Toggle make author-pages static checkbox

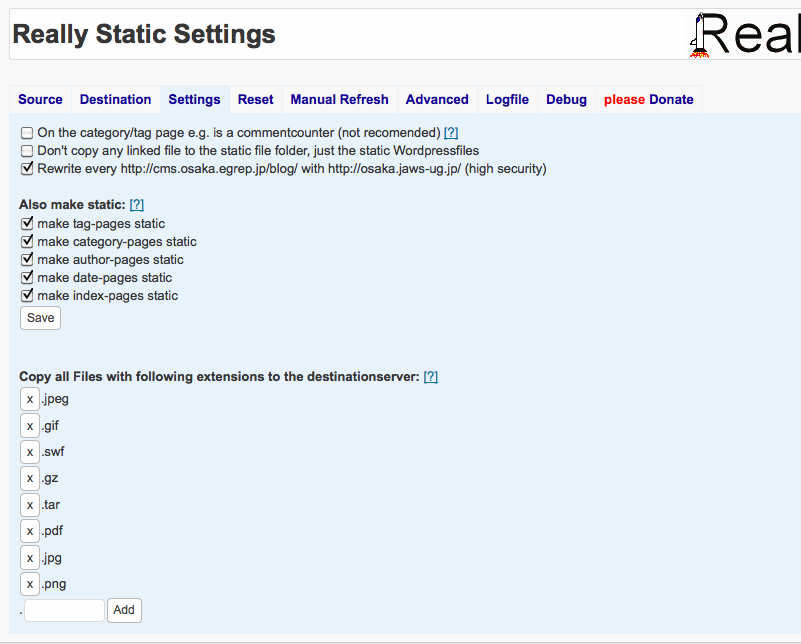point(27,259)
